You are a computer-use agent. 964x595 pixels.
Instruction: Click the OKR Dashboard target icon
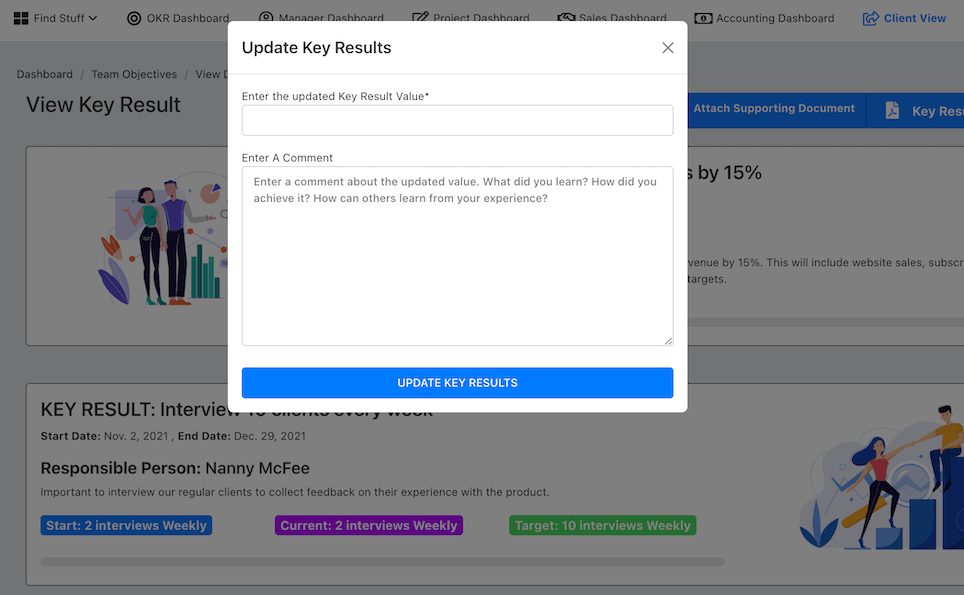[134, 18]
